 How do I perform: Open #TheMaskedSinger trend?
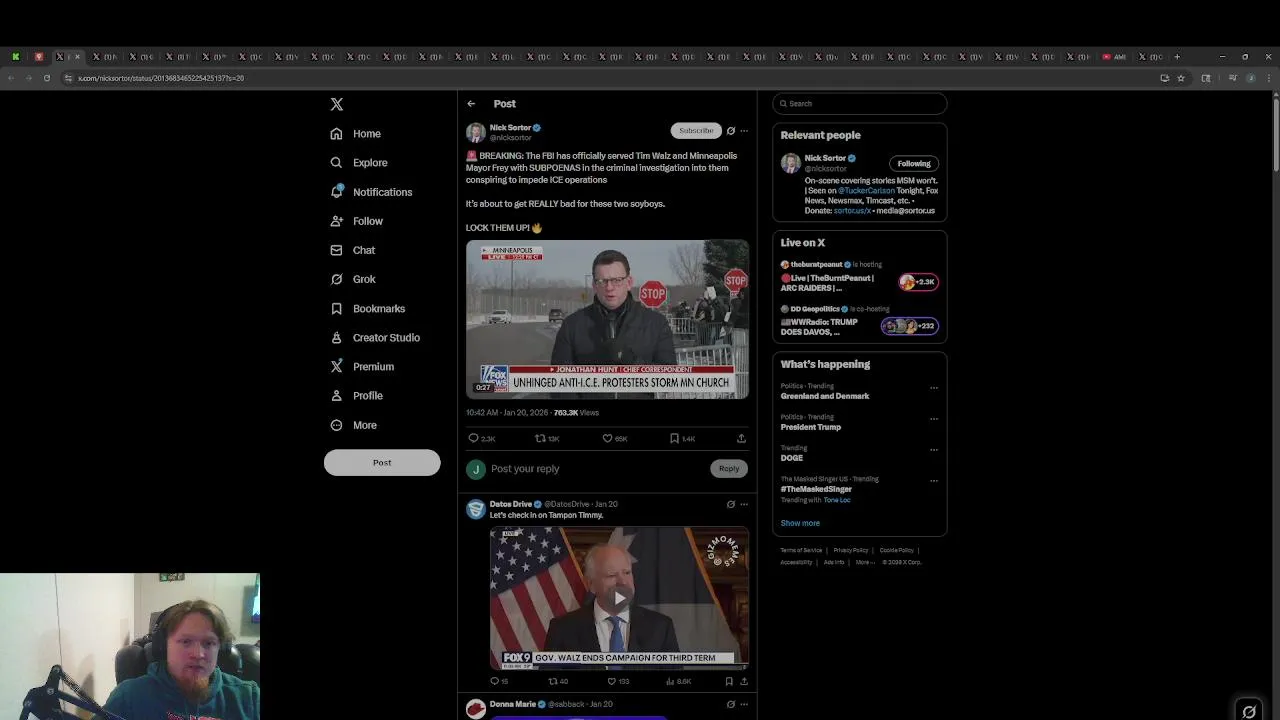tap(817, 490)
